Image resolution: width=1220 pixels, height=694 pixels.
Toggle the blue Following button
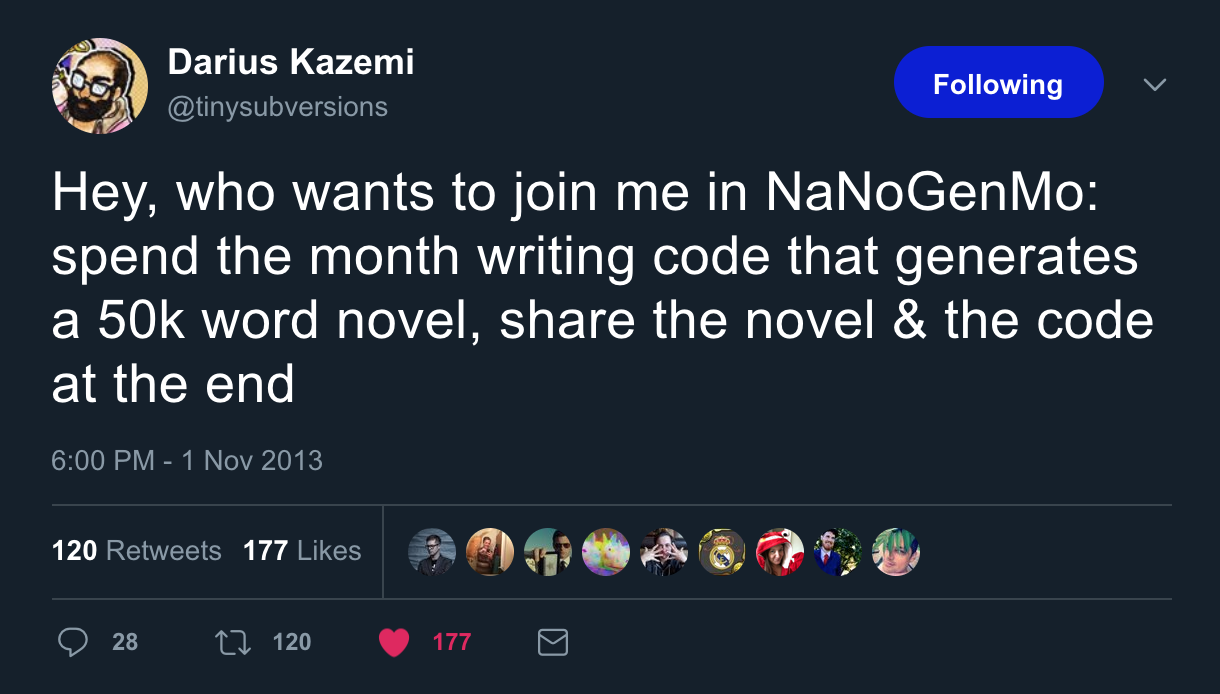[998, 84]
